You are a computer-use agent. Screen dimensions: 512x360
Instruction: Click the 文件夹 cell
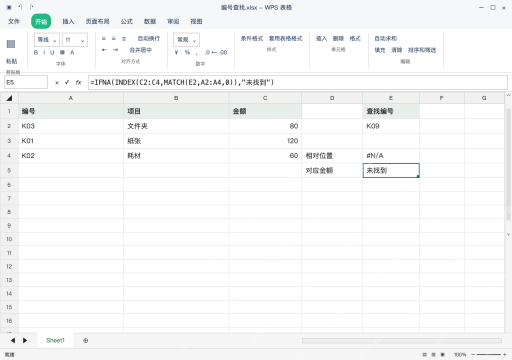(x=176, y=126)
